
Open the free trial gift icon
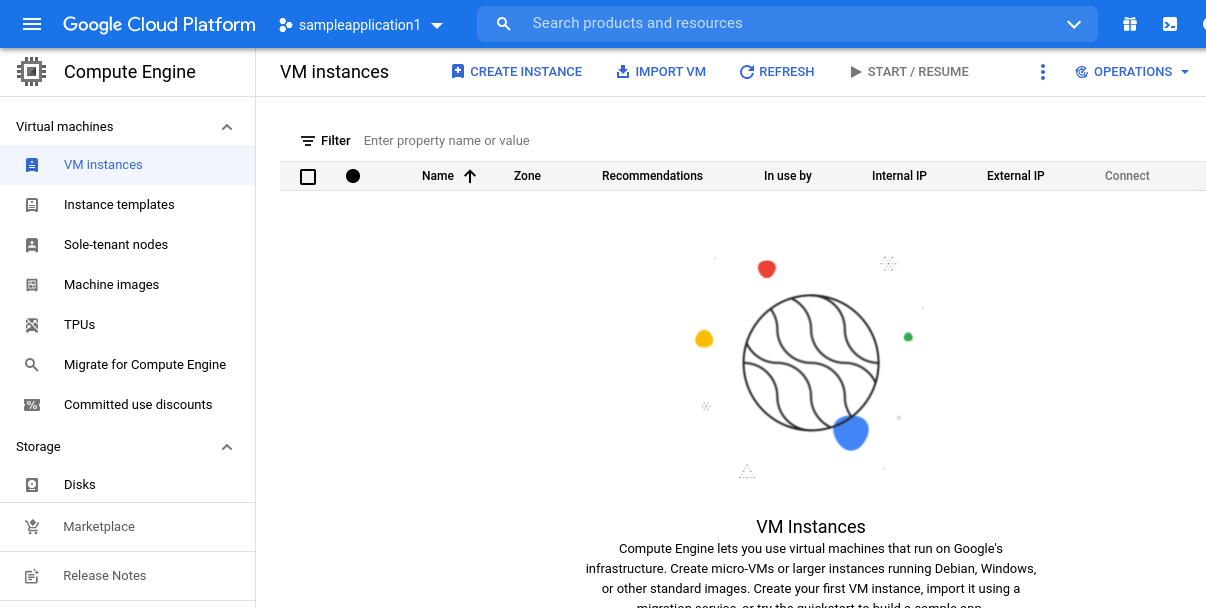coord(1130,24)
